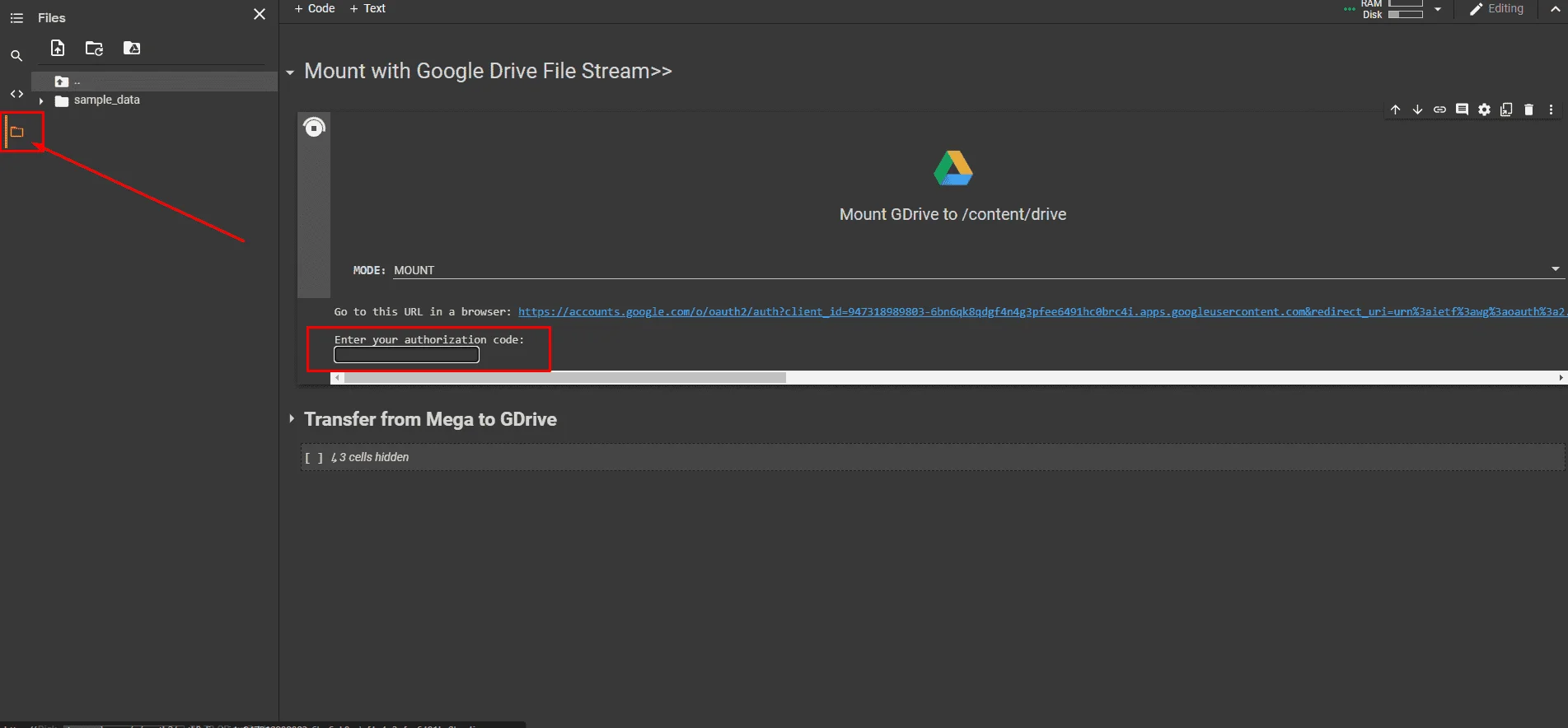The width and height of the screenshot is (1568, 728).
Task: Expand the Transfer from Mega to GDrive section
Action: coord(292,419)
